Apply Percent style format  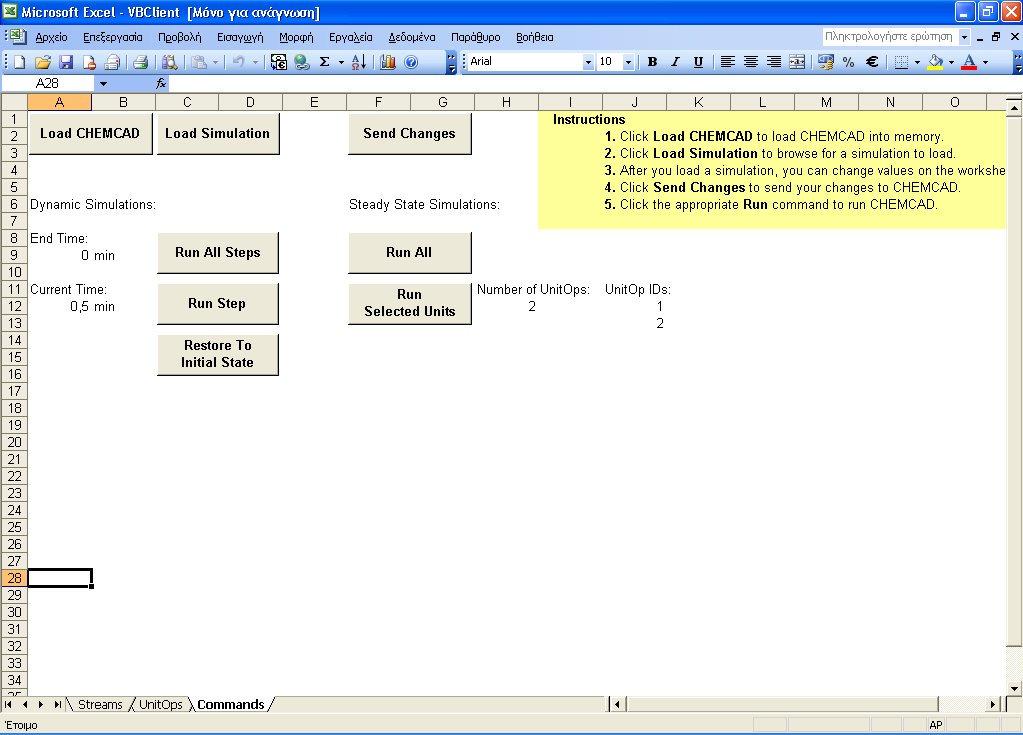pos(848,62)
